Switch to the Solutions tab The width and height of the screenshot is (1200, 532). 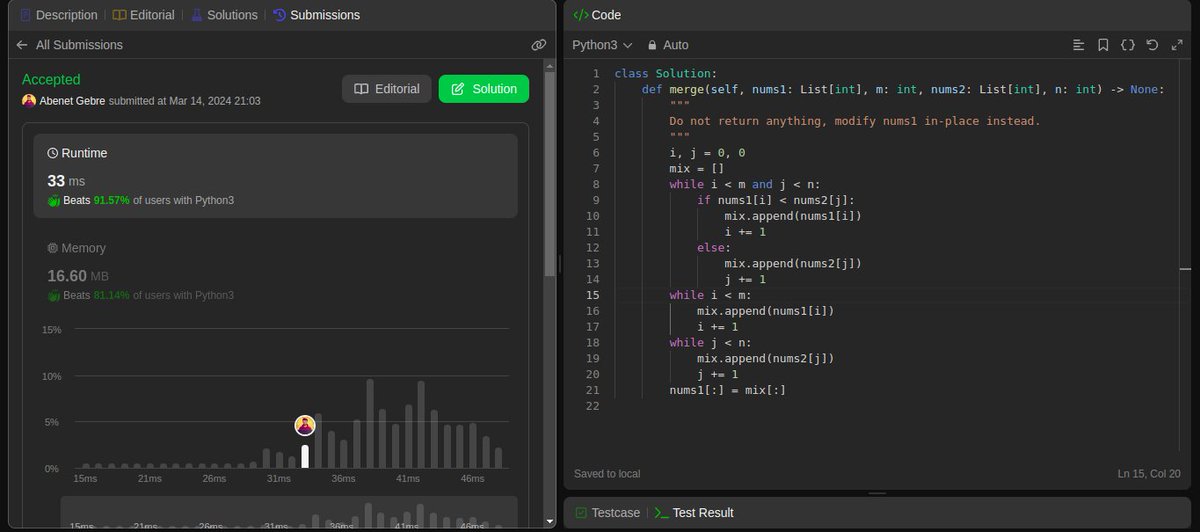(x=222, y=15)
